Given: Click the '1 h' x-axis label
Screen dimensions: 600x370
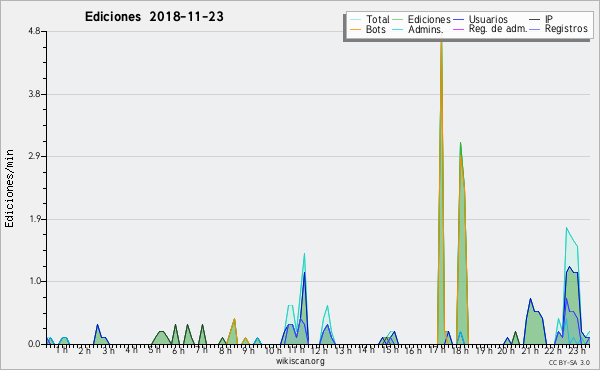Looking at the screenshot, I should point(62,350).
